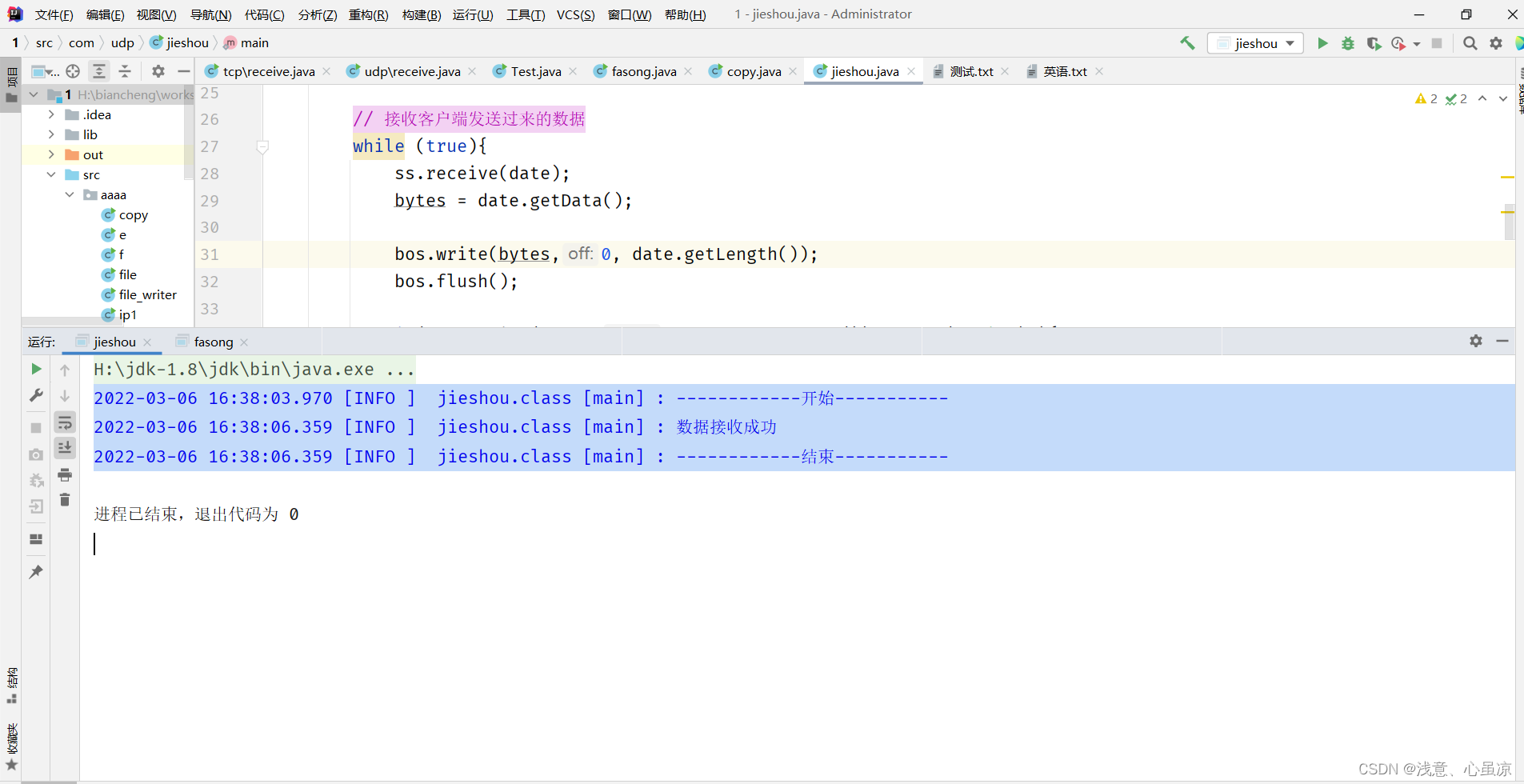Collapse all in project tree toolbar
1524x784 pixels.
coord(125,71)
